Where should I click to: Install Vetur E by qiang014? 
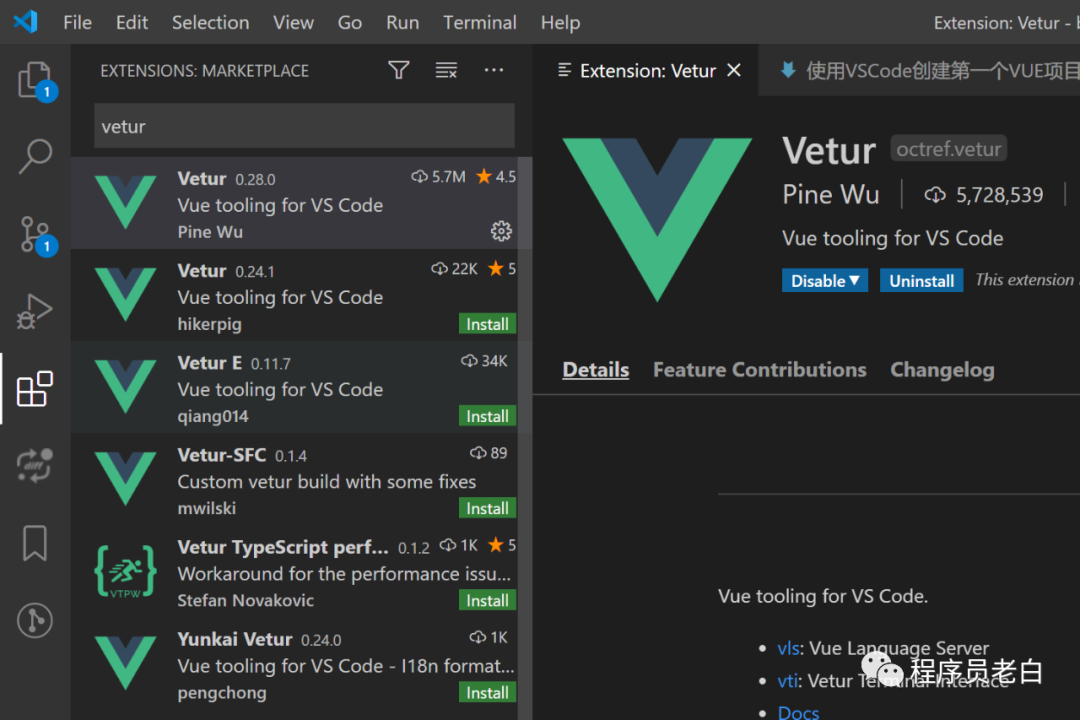click(x=488, y=416)
